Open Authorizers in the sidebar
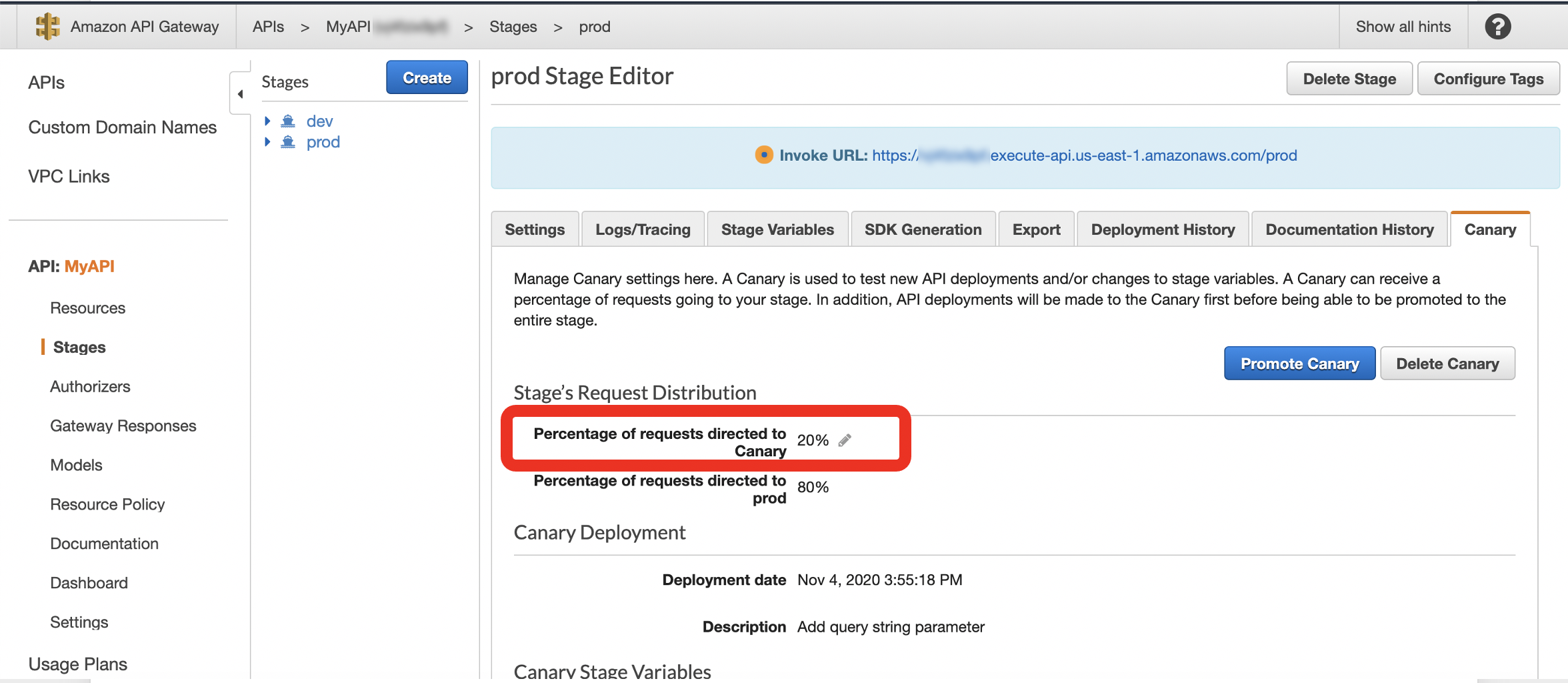This screenshot has height=683, width=1568. (90, 387)
